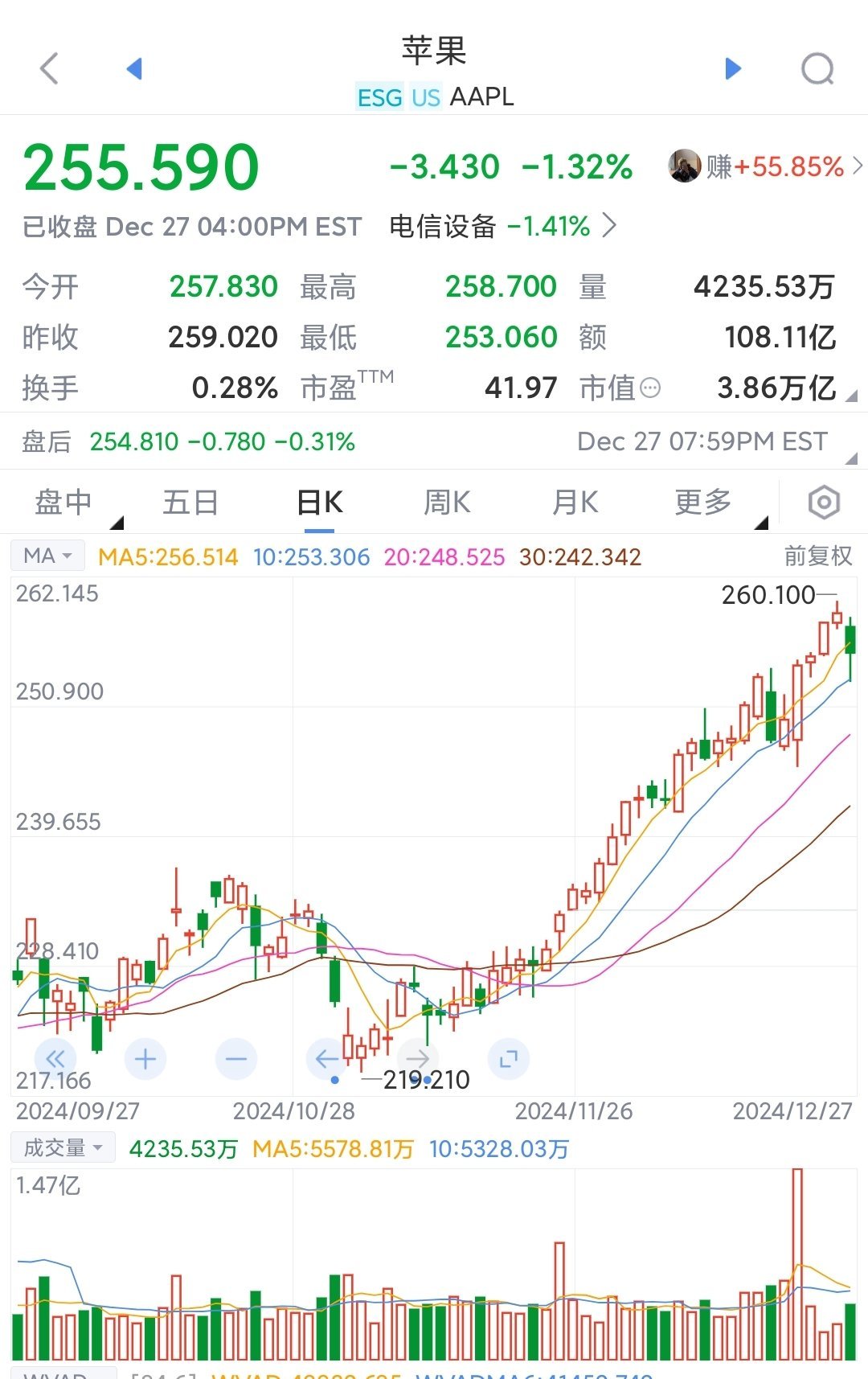868x1379 pixels.
Task: Zoom in the K-line chart
Action: [145, 1059]
